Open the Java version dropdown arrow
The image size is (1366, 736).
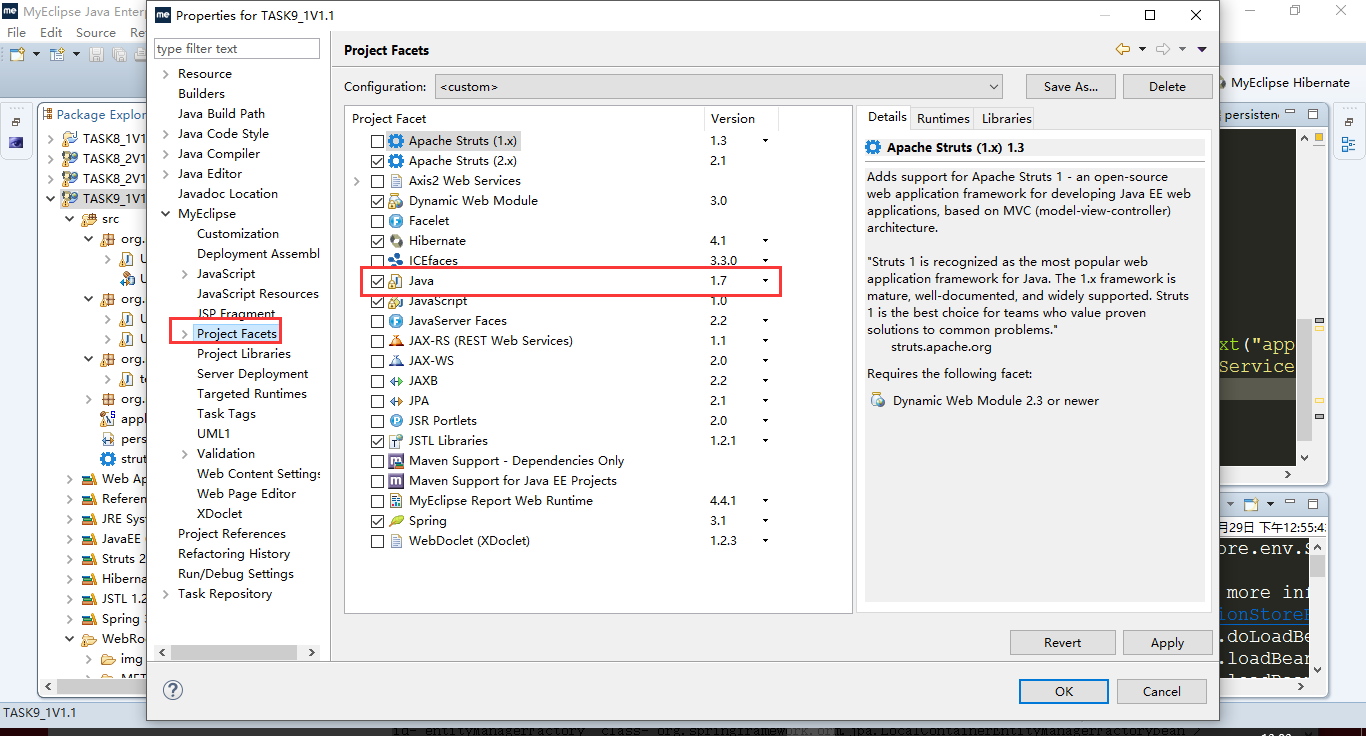point(765,281)
